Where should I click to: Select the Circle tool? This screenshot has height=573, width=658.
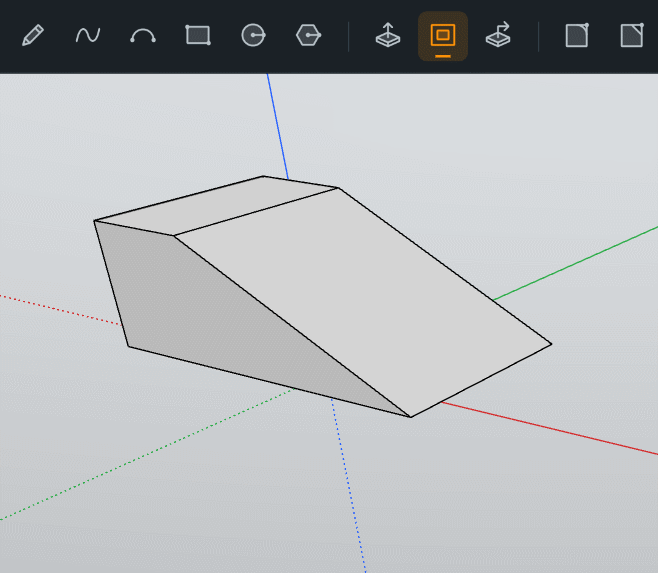(253, 35)
